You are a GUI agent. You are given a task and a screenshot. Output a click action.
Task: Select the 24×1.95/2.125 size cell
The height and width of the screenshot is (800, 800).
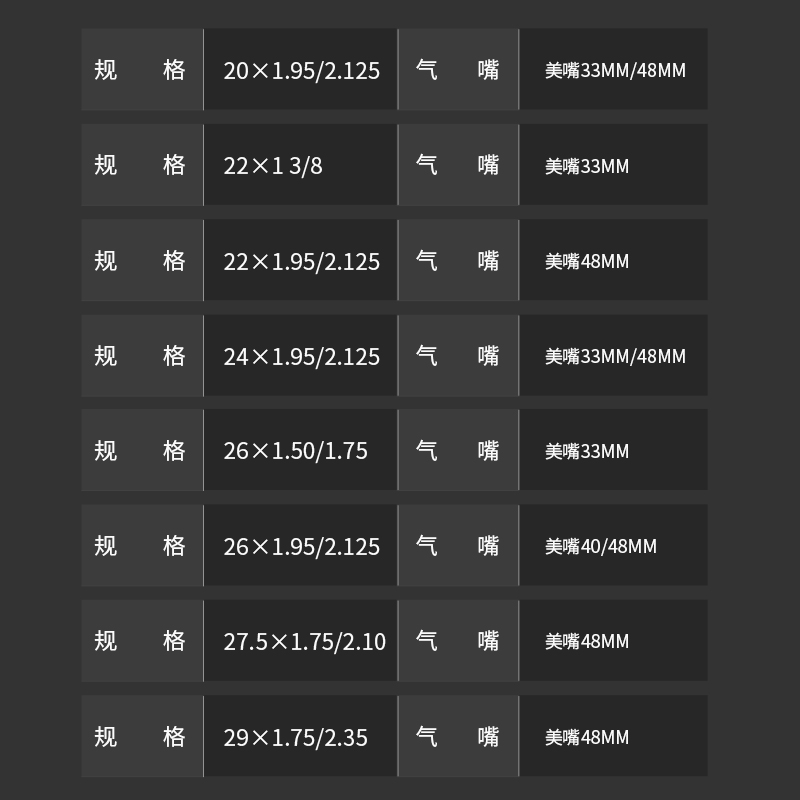(301, 356)
